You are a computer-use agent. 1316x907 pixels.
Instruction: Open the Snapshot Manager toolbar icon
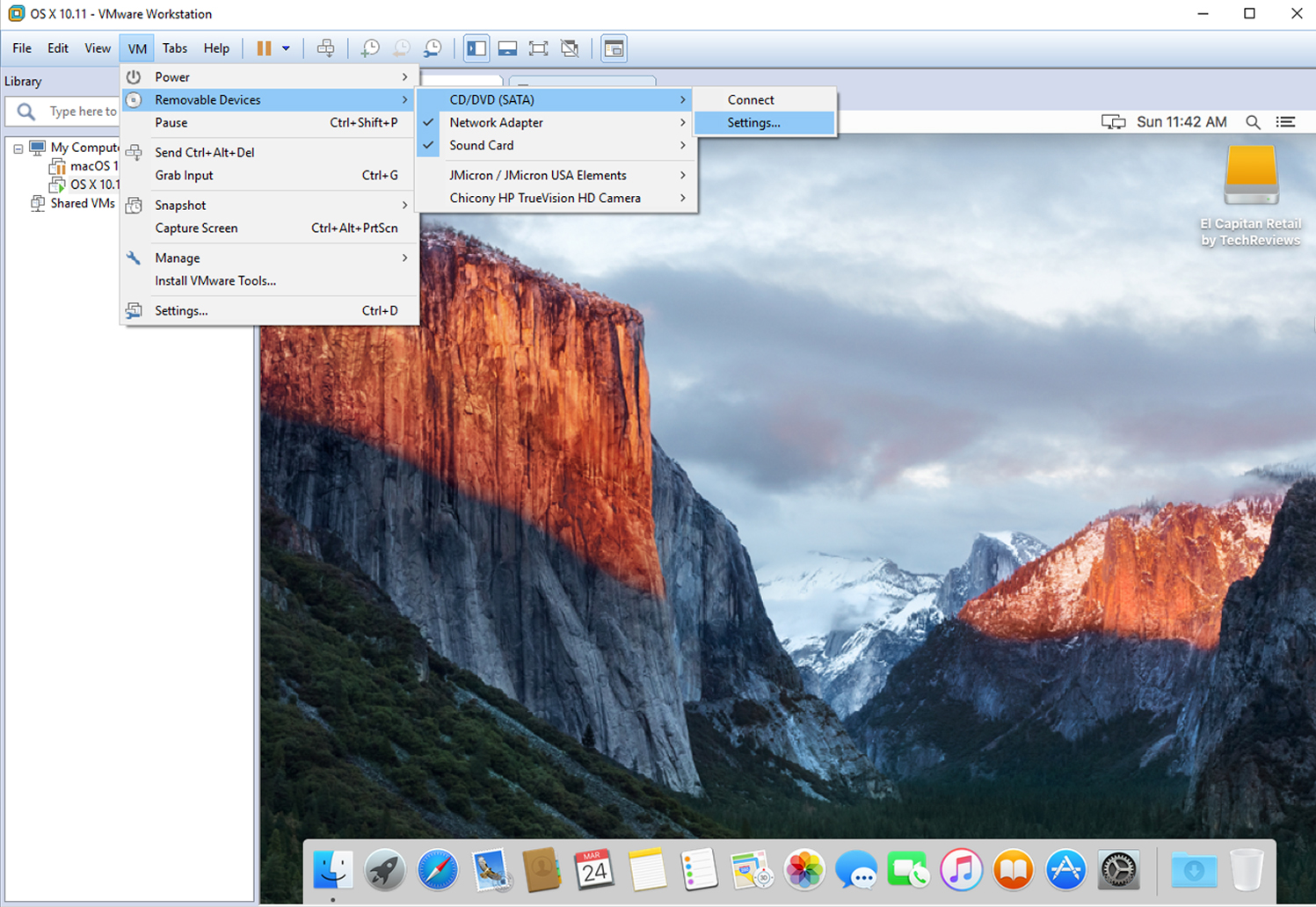coord(433,48)
